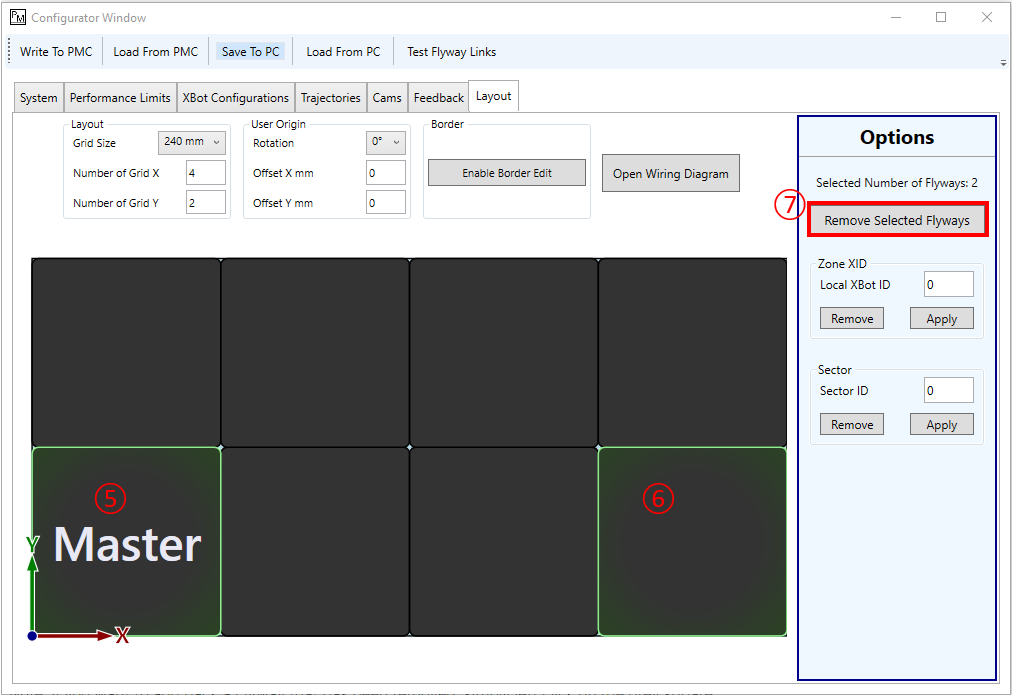1013x697 pixels.
Task: Expand the Grid Size dropdown
Action: pos(192,142)
